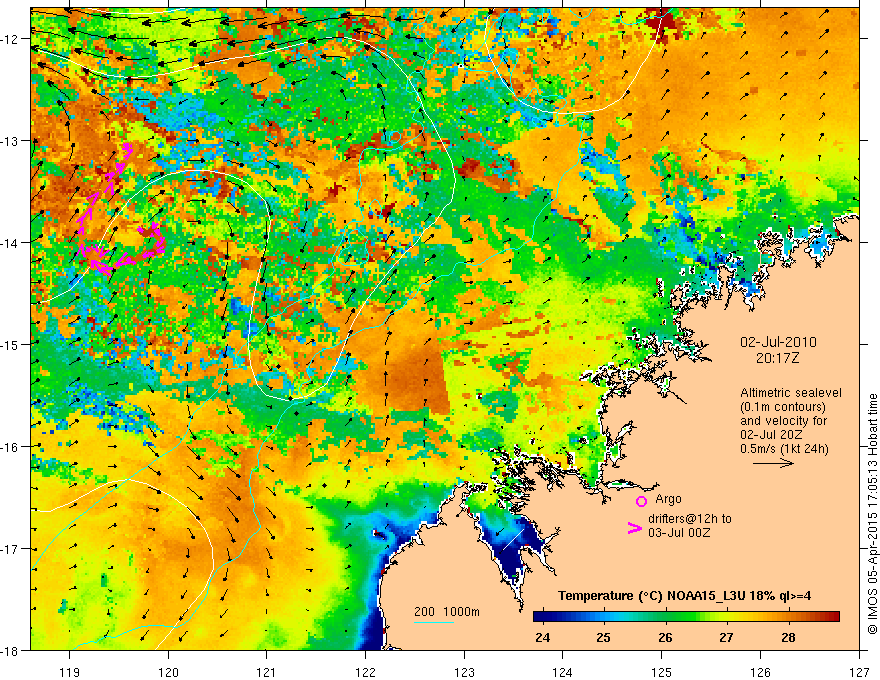The width and height of the screenshot is (880, 680).
Task: Click the longitude axis label 119
Action: (70, 672)
